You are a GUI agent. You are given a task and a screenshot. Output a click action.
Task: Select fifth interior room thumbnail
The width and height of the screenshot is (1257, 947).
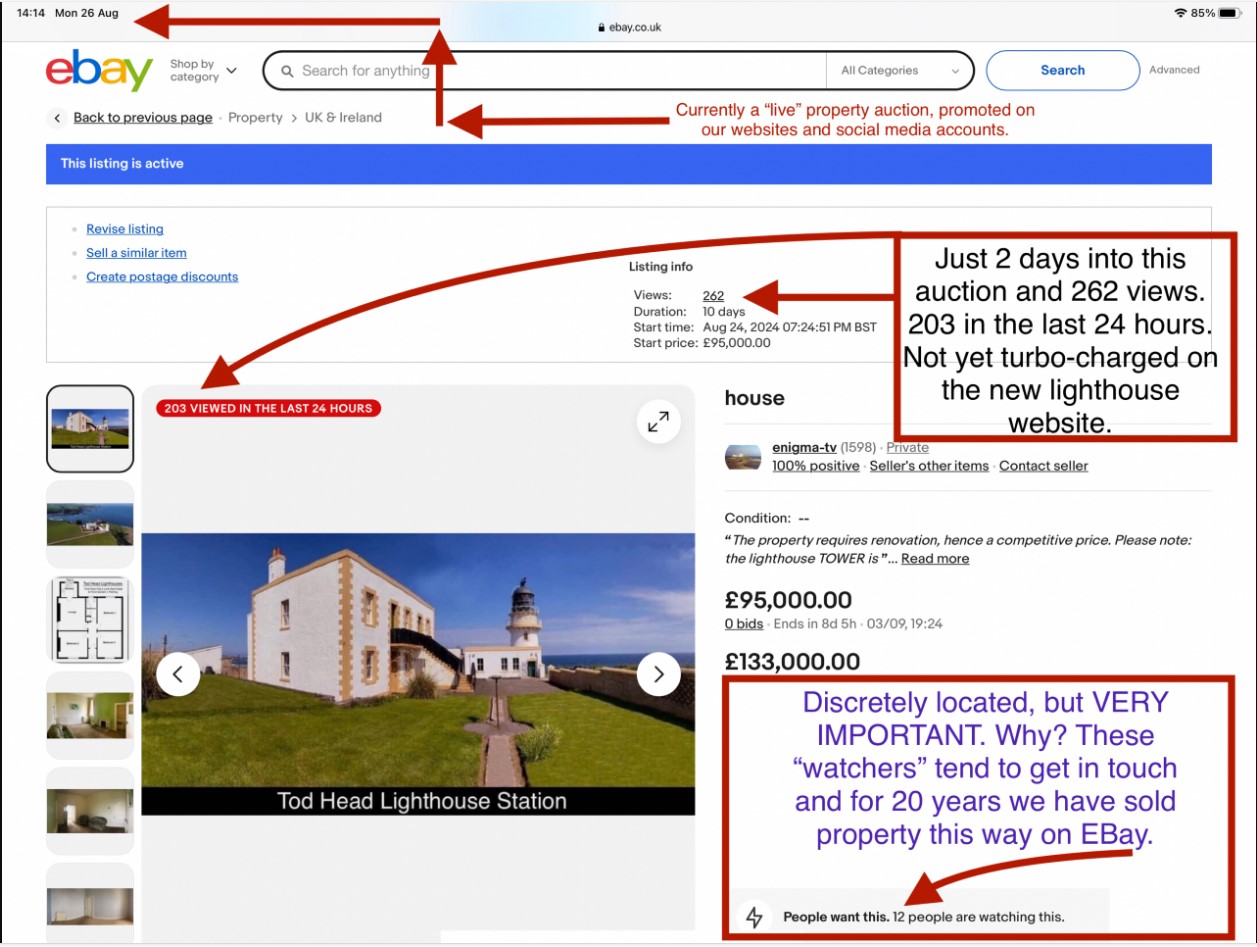tap(90, 811)
